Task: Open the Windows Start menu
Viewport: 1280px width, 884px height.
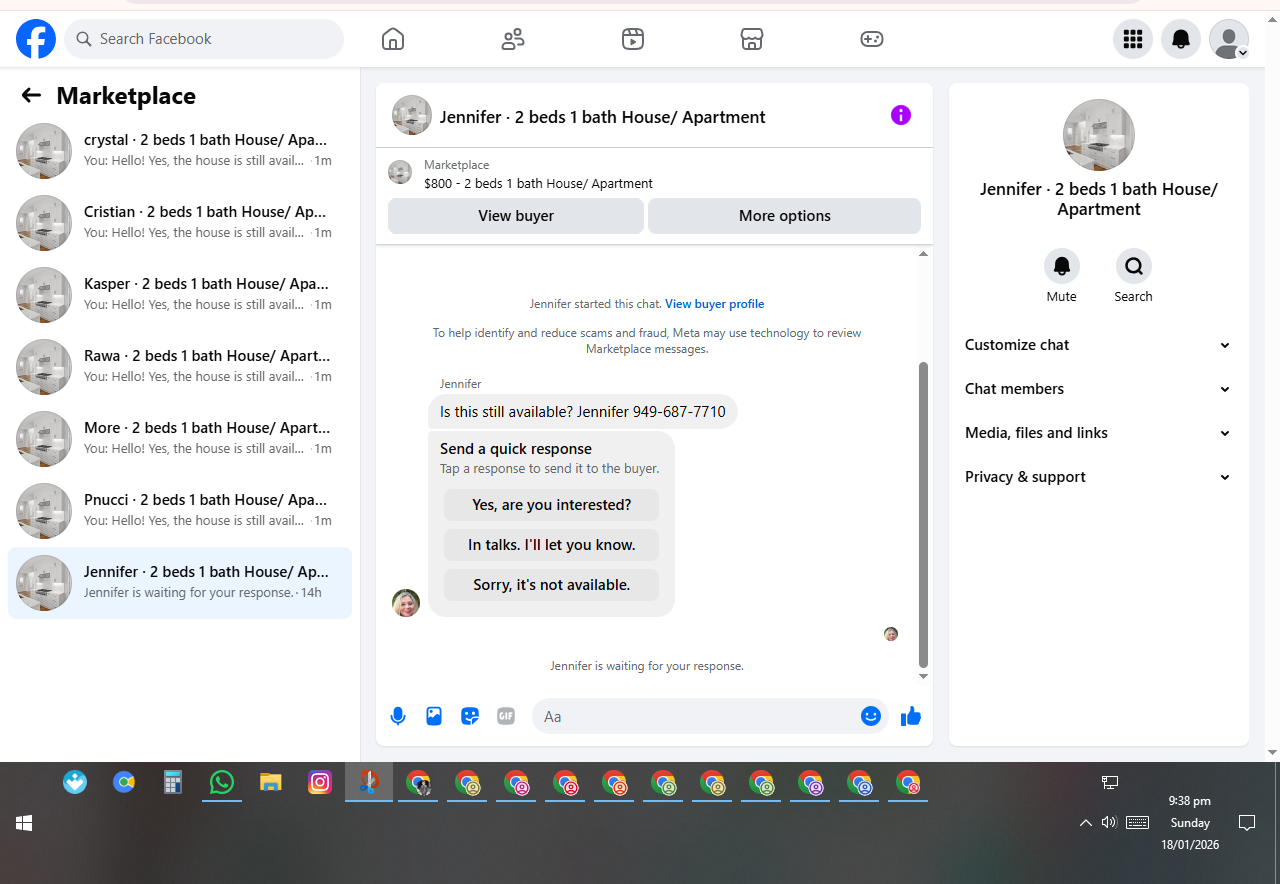Action: click(24, 823)
